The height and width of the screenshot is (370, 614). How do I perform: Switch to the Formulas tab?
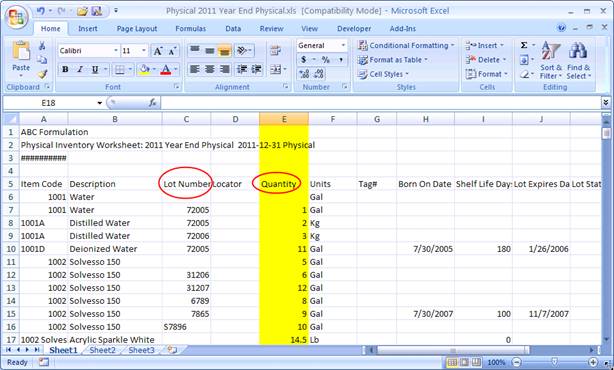coord(190,29)
